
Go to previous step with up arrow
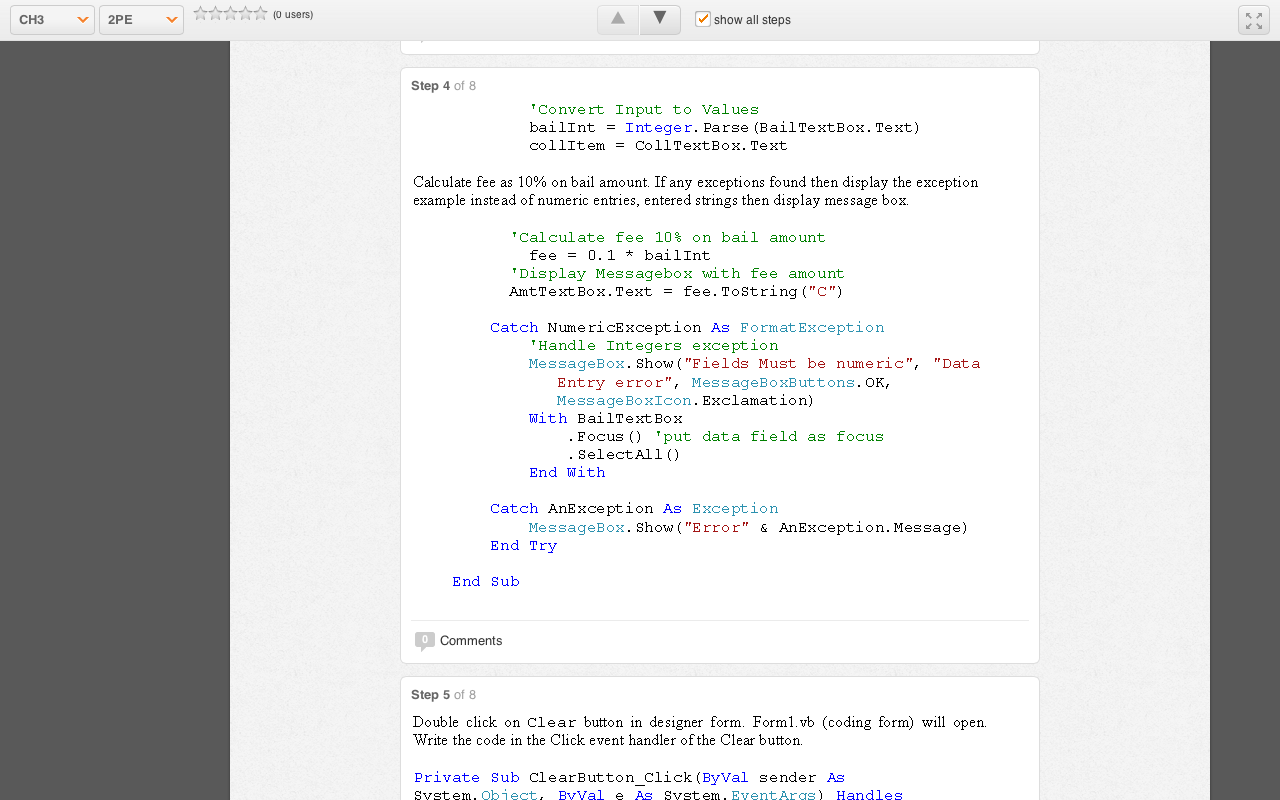[618, 20]
